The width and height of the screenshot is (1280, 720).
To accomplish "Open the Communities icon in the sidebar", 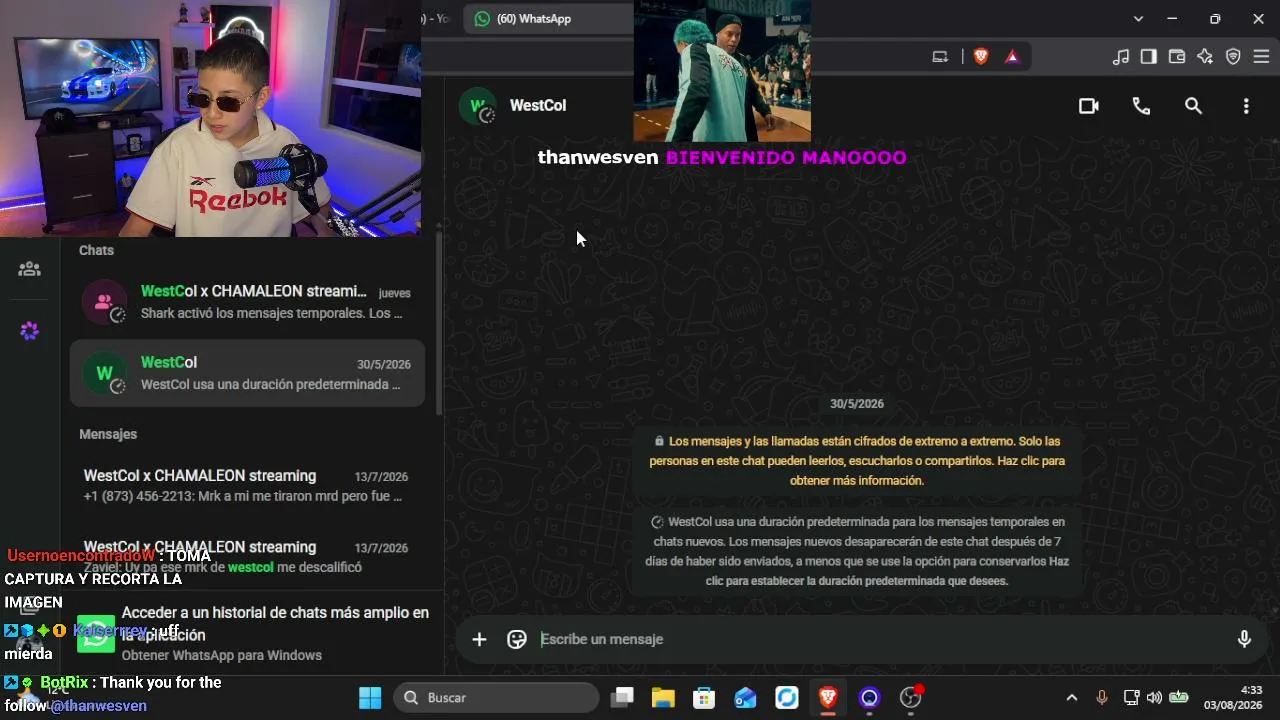I will point(30,268).
